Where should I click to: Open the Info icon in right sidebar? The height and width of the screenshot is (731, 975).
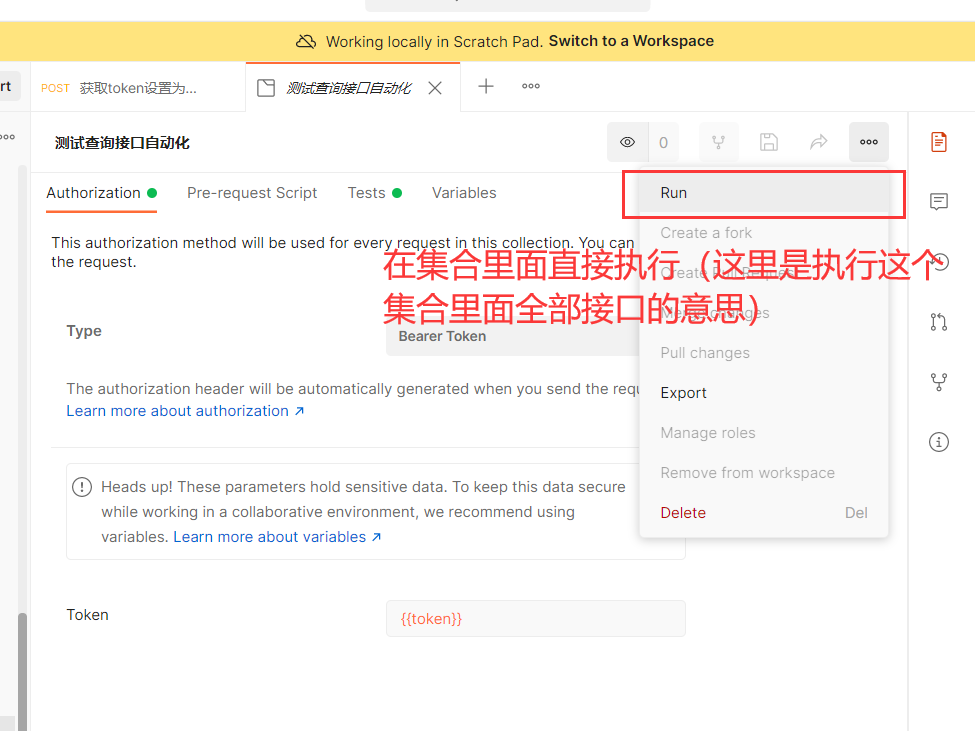[939, 442]
